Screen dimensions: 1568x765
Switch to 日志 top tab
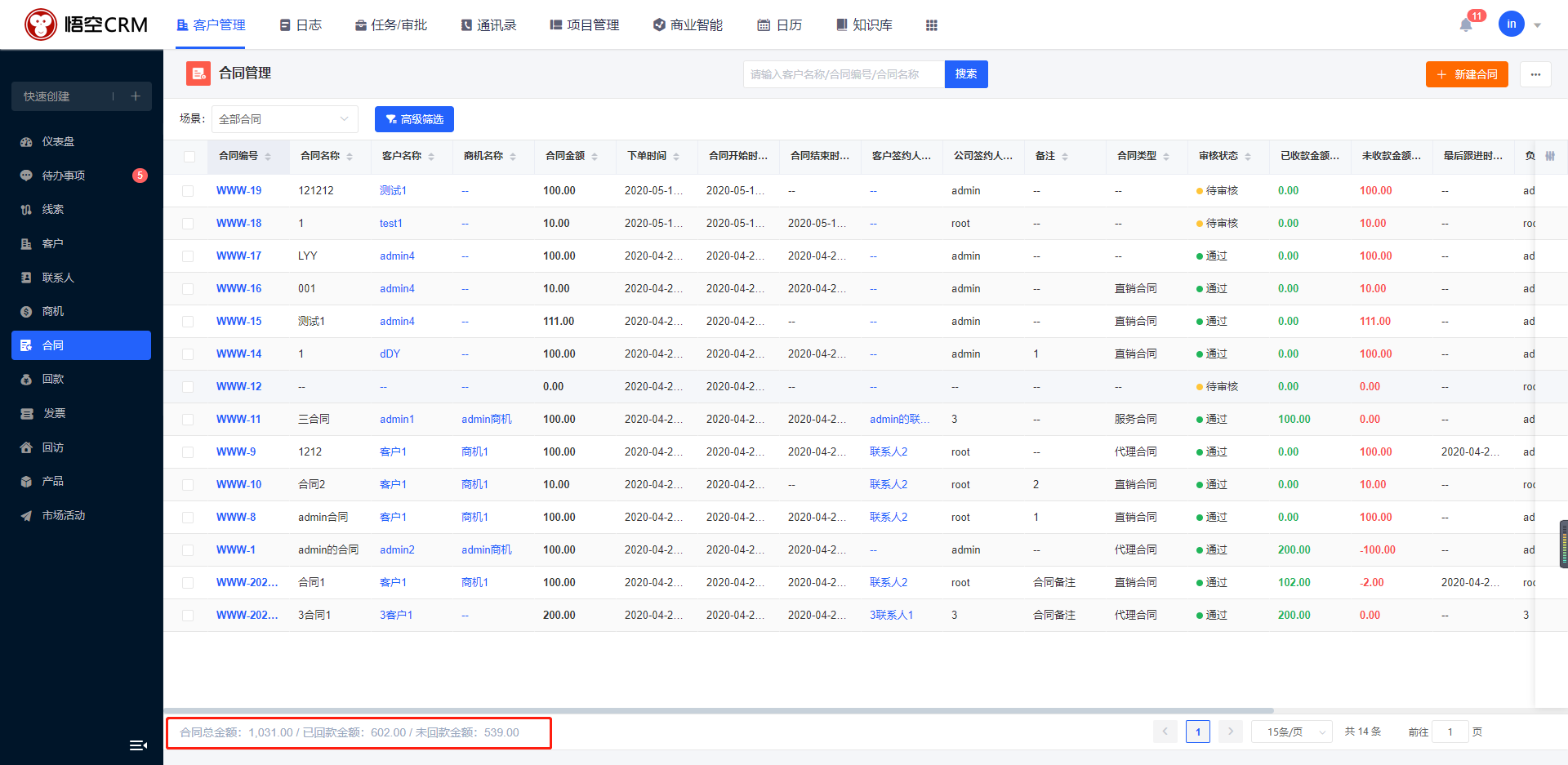coord(301,25)
